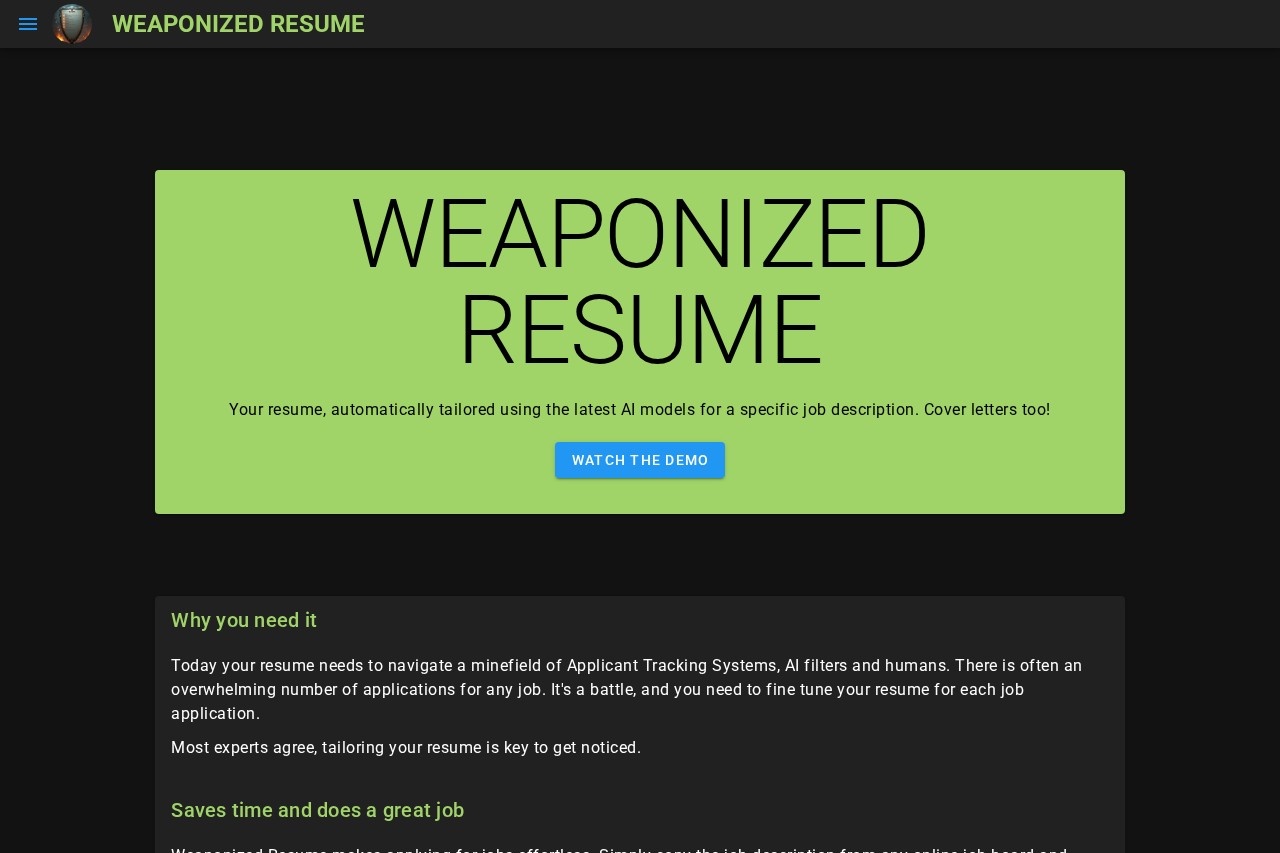Click the shield logo in header
1280x853 pixels.
(x=72, y=24)
